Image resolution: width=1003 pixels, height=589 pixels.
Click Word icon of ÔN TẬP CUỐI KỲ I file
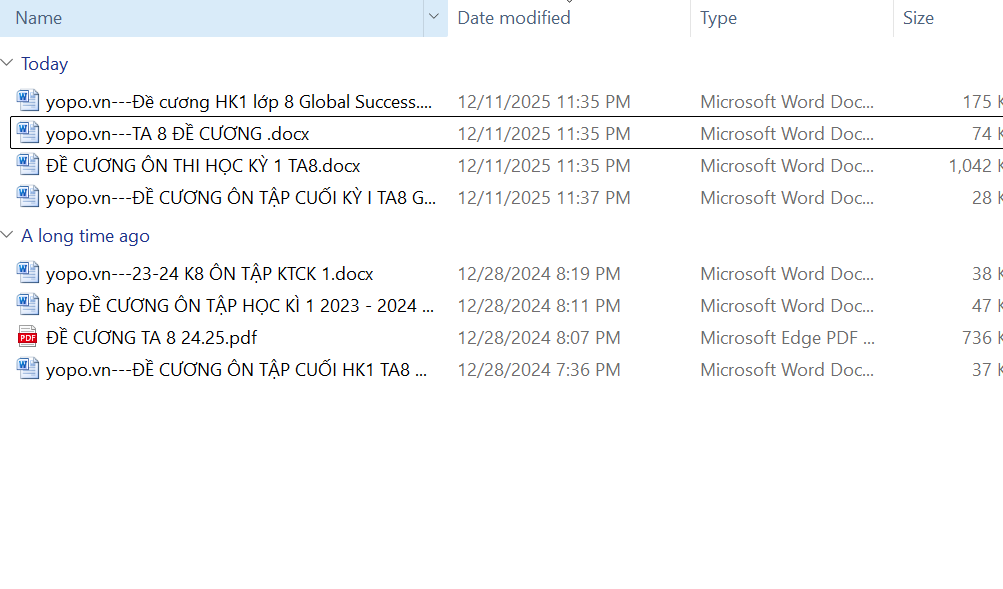[x=28, y=197]
